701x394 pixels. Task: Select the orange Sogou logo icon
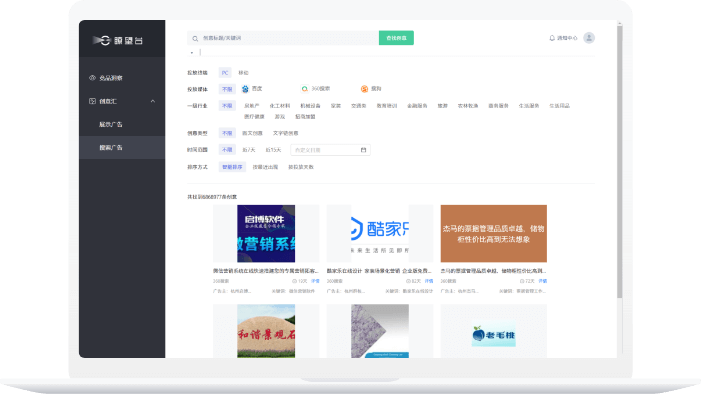[x=364, y=89]
